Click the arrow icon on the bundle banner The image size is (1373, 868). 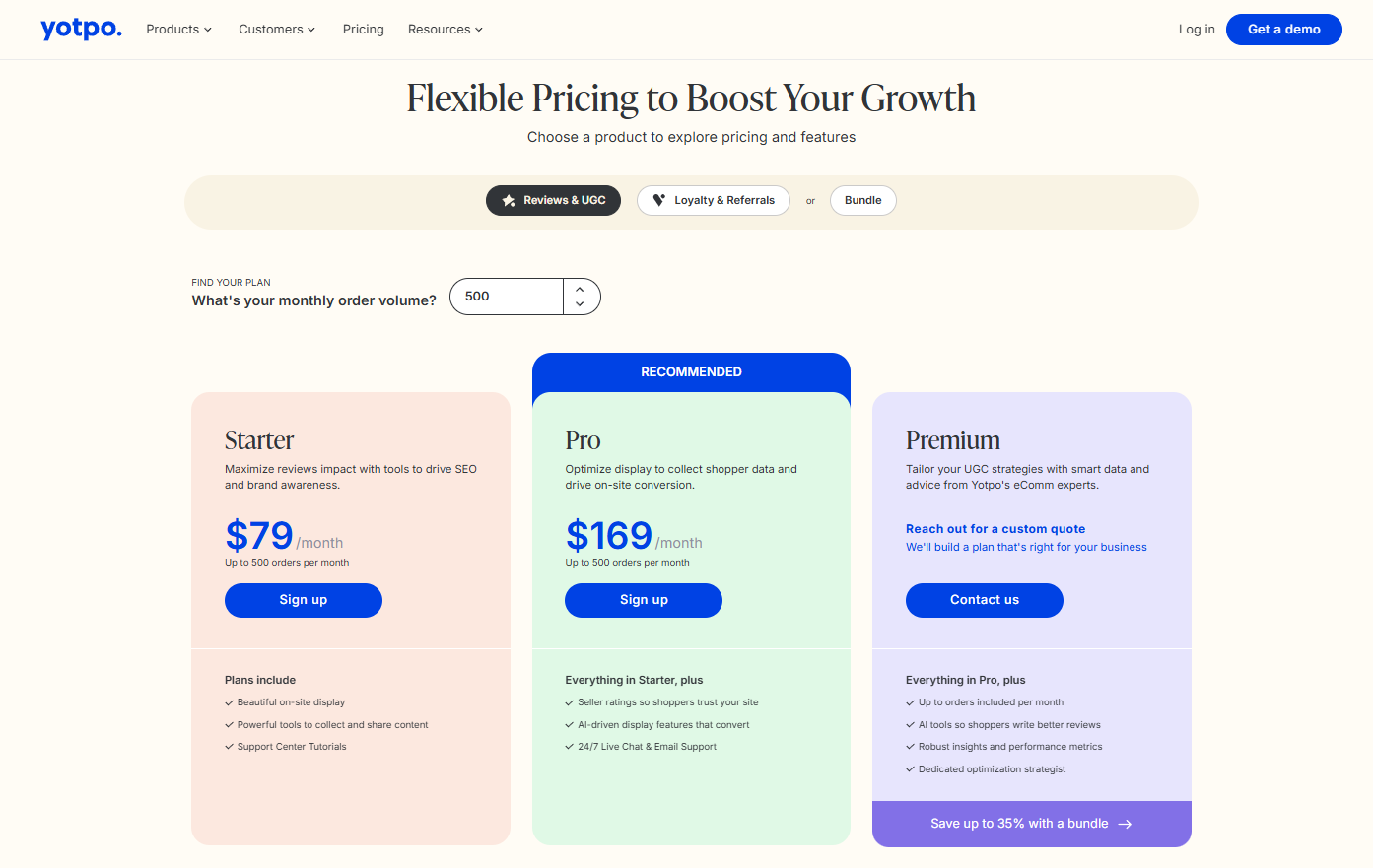(1126, 824)
